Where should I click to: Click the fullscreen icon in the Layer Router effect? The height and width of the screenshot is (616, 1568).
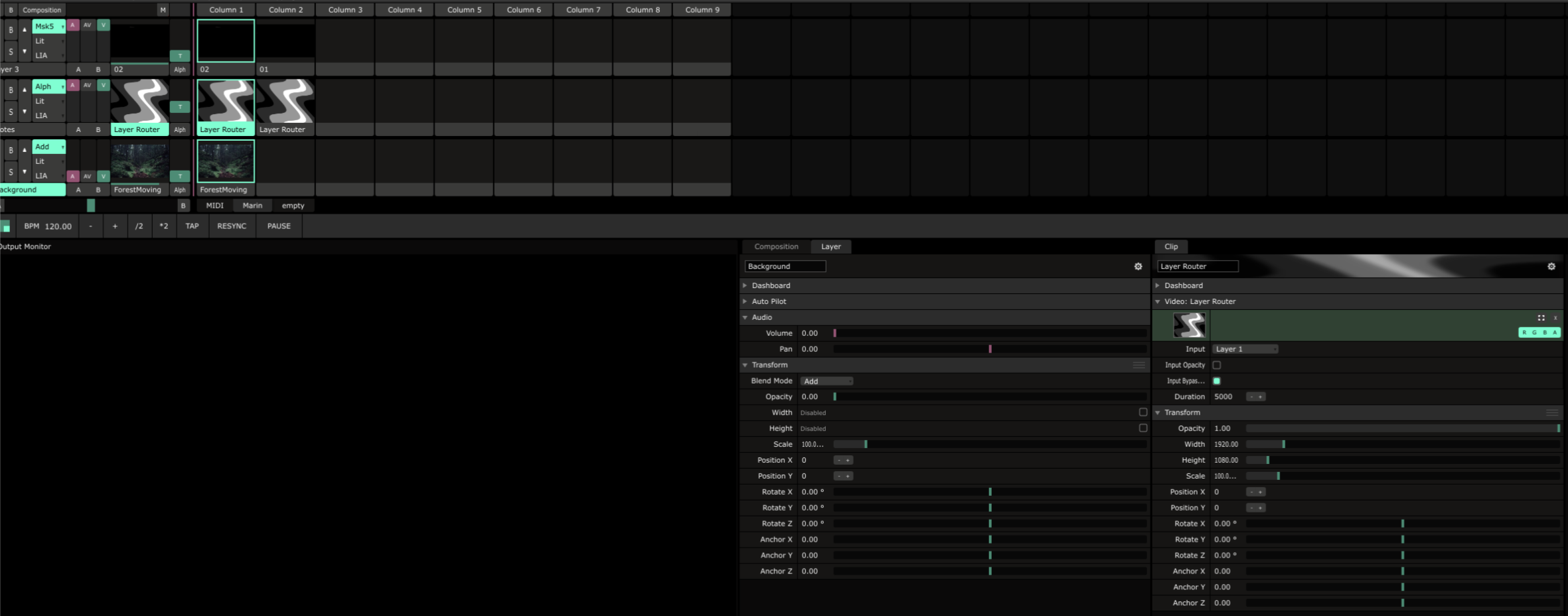[x=1541, y=318]
